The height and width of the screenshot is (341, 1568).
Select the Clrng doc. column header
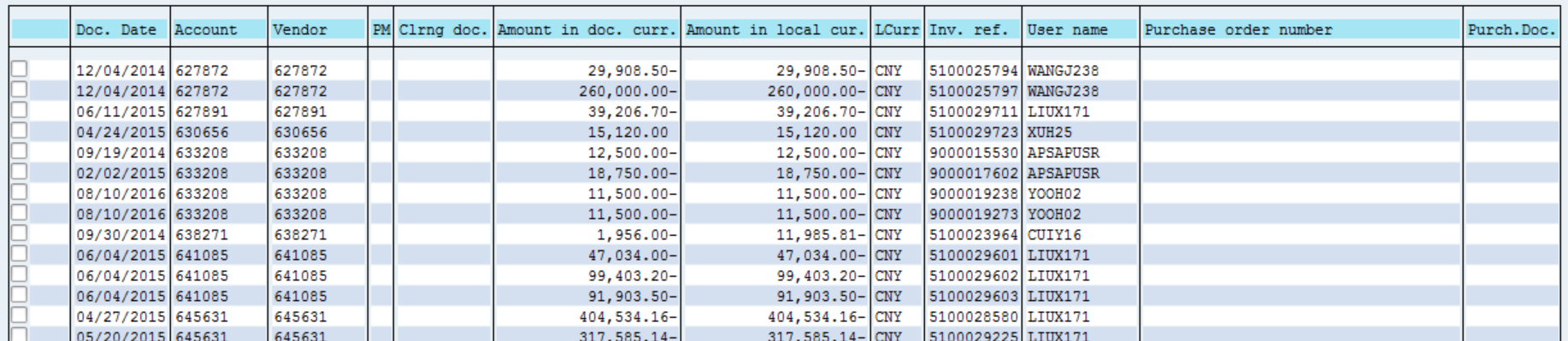[x=444, y=30]
